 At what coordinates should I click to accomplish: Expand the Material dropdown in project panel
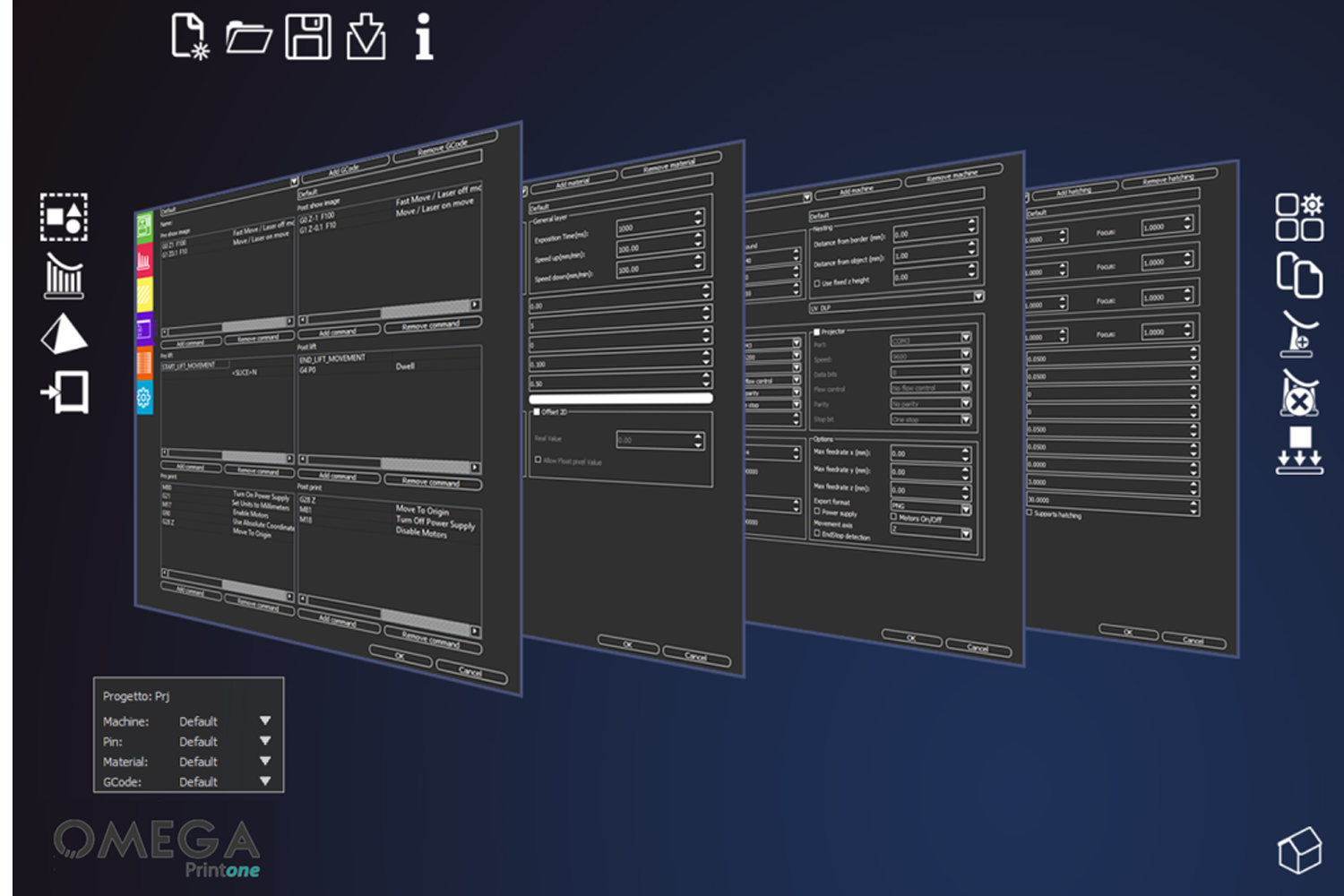coord(265,761)
